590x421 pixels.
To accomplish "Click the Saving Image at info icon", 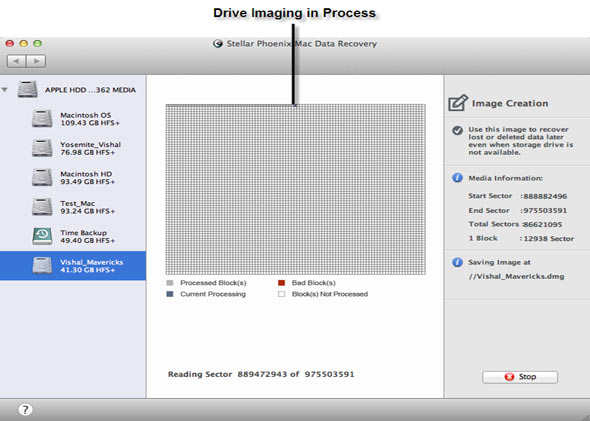I will (x=458, y=262).
